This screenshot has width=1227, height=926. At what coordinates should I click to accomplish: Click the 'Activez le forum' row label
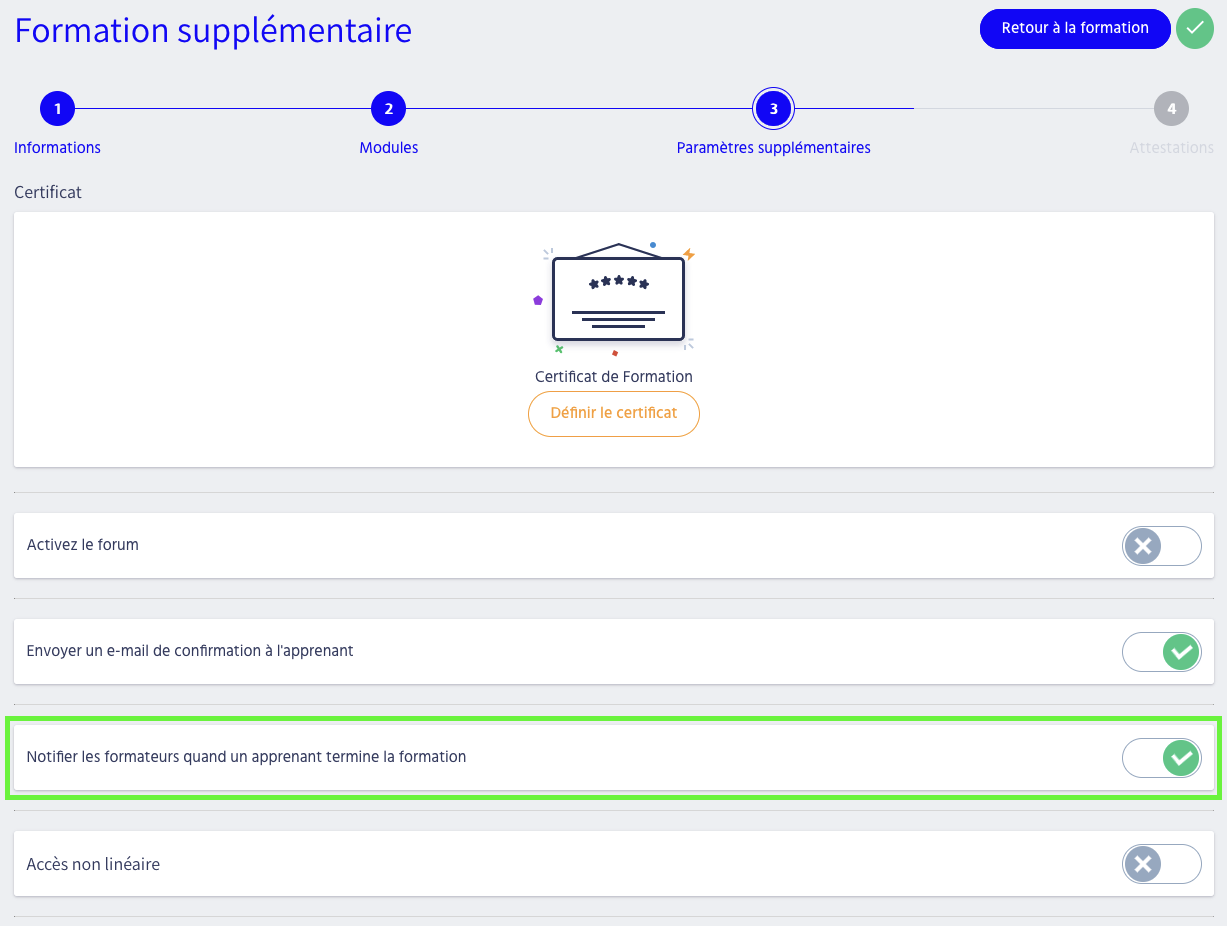(83, 545)
